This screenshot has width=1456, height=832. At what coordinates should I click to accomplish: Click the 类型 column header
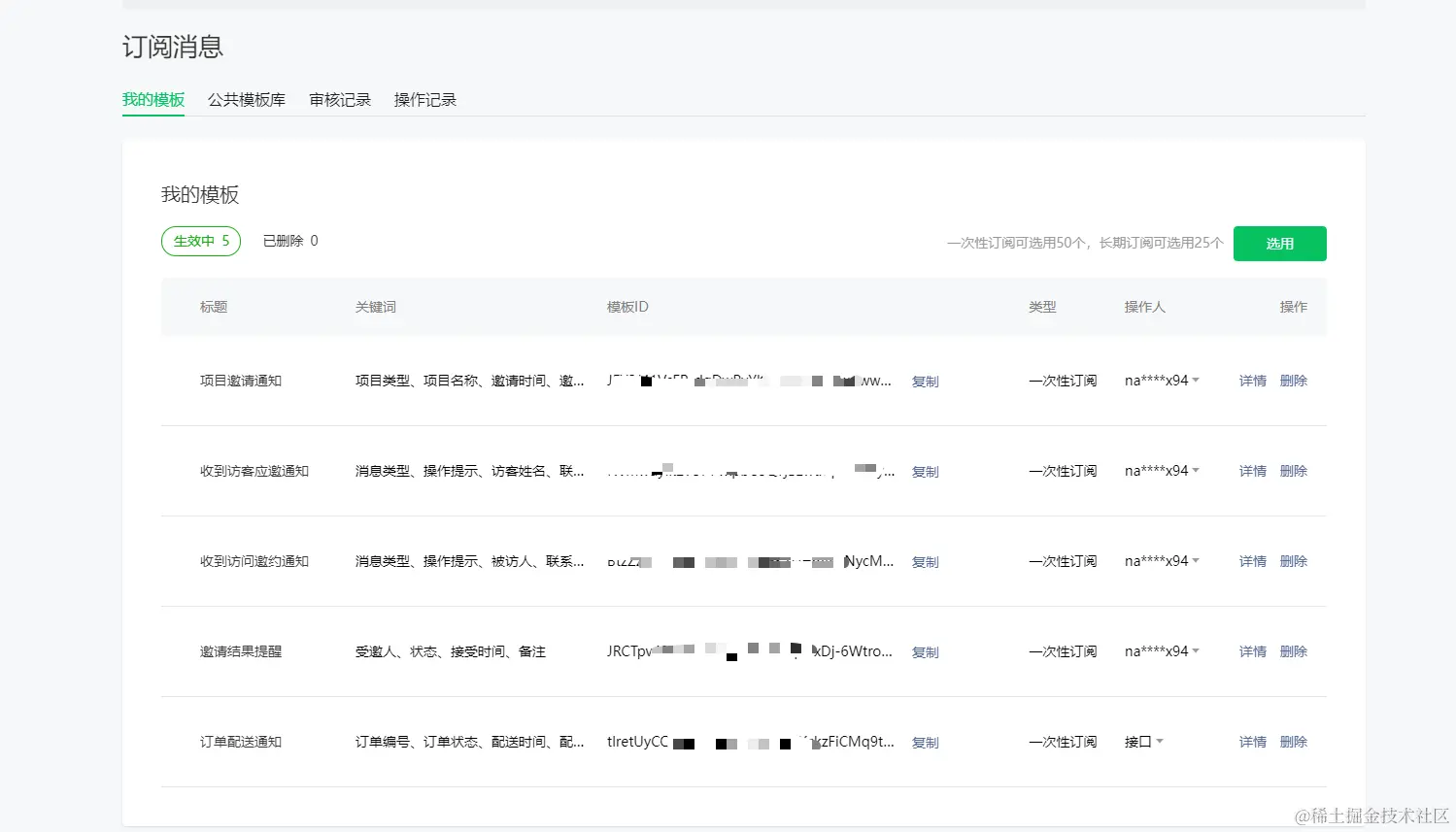(x=1042, y=307)
